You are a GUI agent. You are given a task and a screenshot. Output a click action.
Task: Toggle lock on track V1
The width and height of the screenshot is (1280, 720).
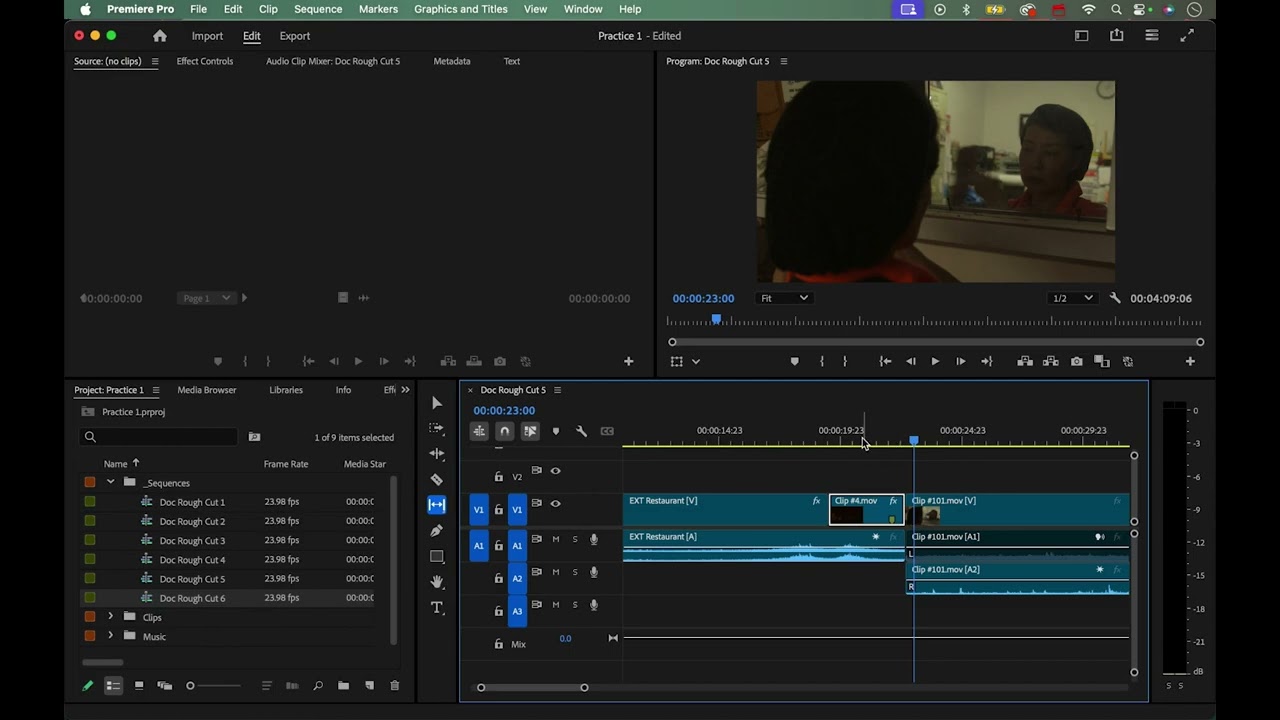point(499,510)
